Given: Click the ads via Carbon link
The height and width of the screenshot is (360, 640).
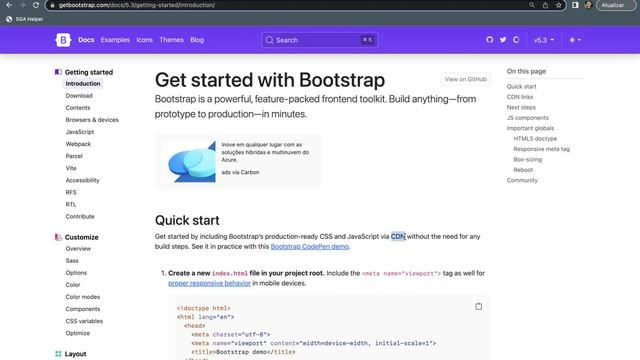Looking at the screenshot, I should pyautogui.click(x=240, y=172).
